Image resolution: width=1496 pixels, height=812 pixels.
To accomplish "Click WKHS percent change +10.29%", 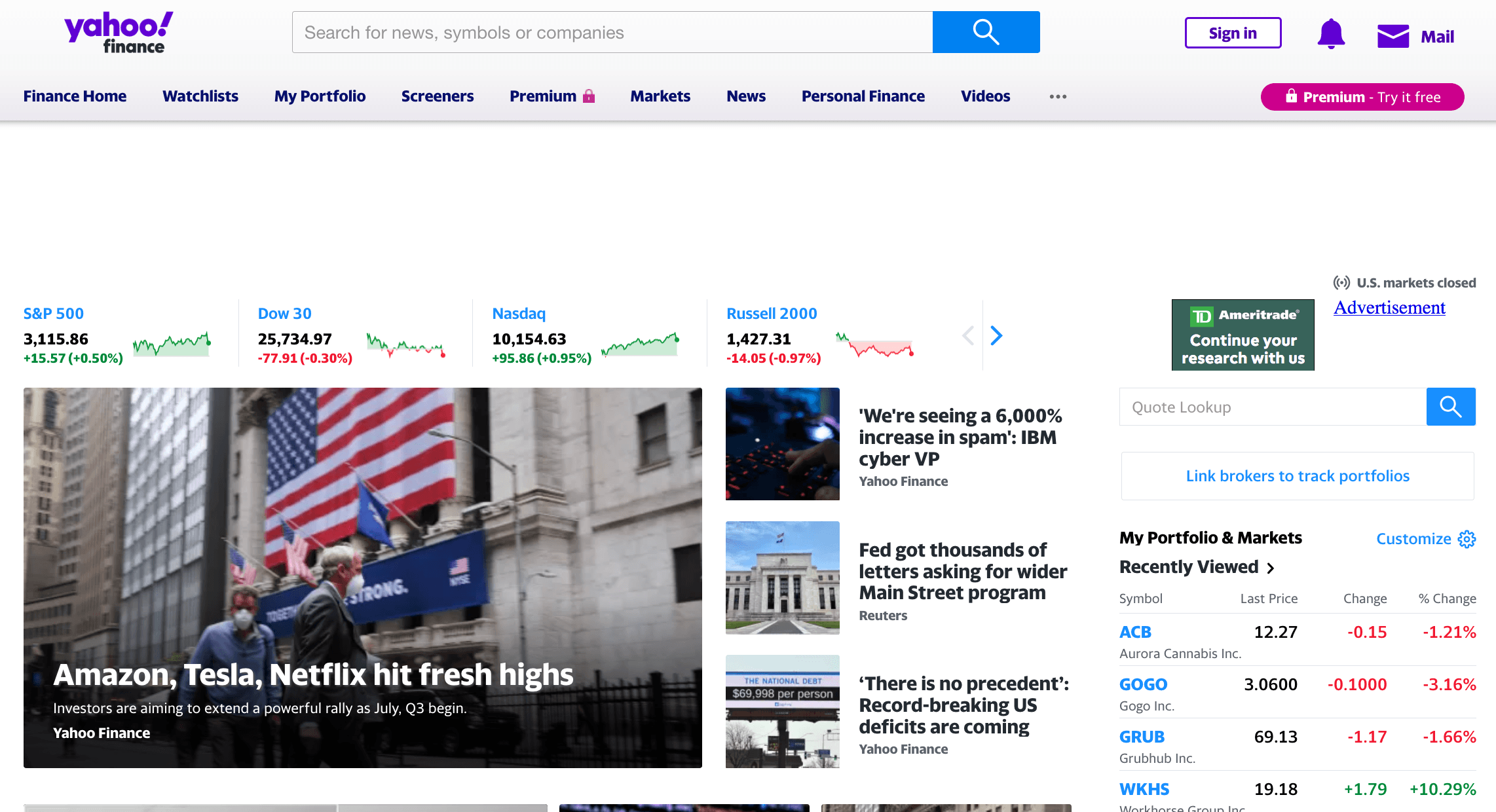I will 1443,789.
